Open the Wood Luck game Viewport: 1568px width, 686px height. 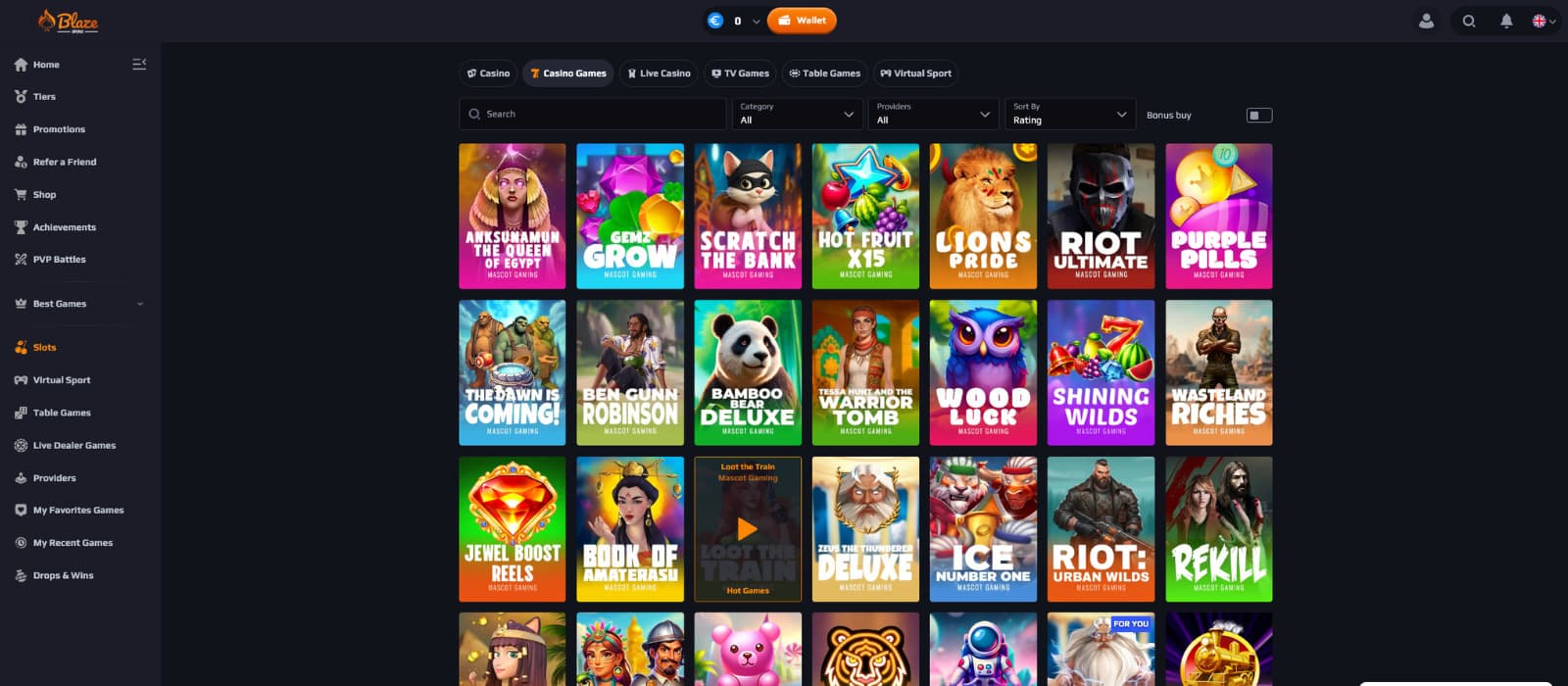point(983,372)
